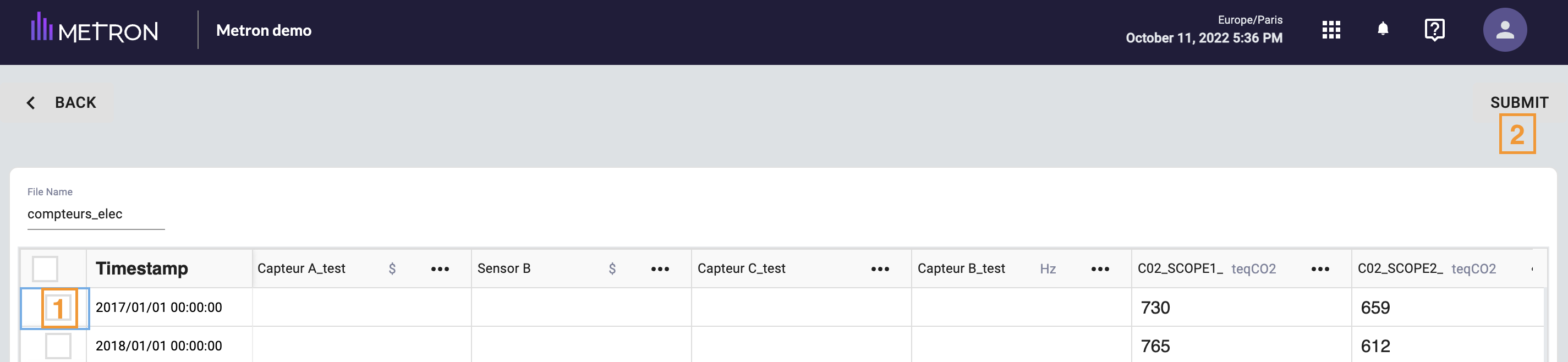Click the back chevron arrow icon

click(30, 102)
